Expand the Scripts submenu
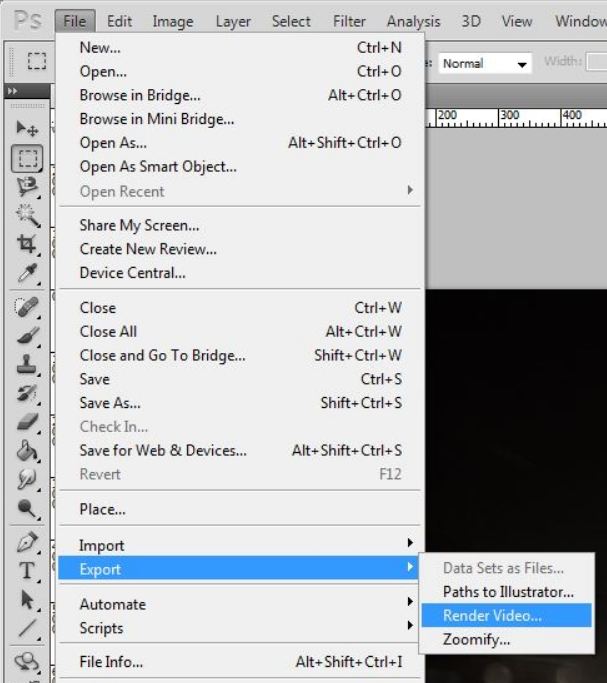607x683 pixels. point(239,628)
